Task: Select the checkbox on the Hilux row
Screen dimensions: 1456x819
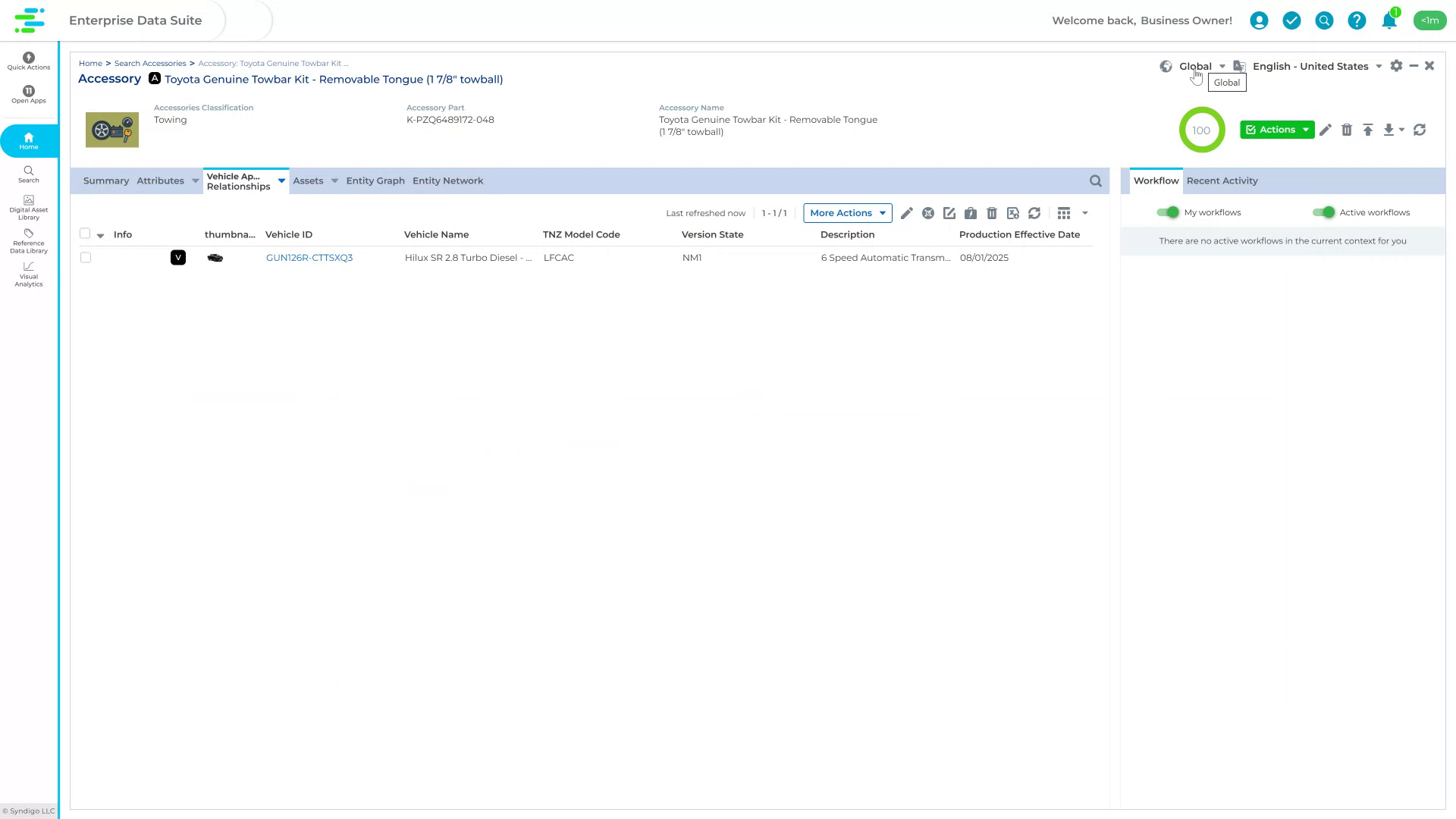Action: tap(85, 257)
